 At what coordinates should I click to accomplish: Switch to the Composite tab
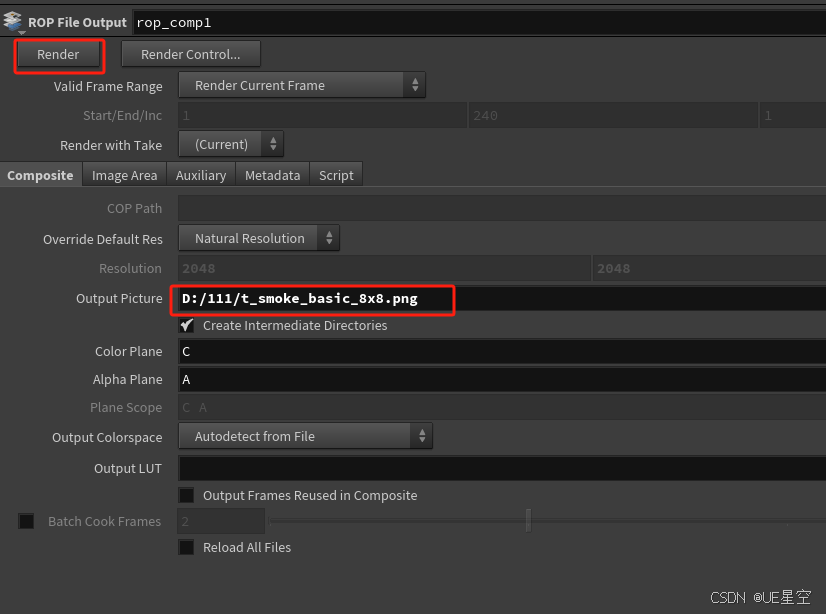coord(41,175)
